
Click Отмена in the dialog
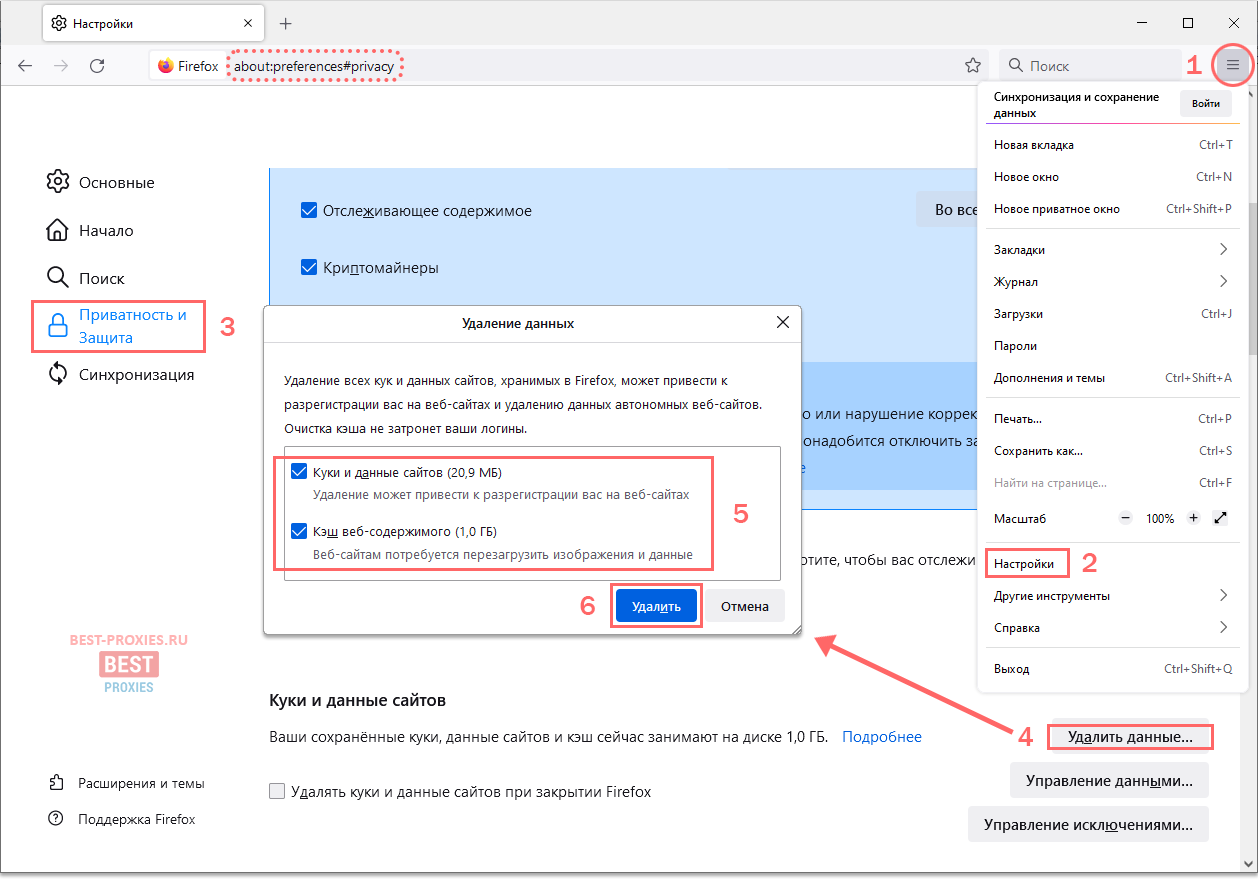tap(745, 606)
